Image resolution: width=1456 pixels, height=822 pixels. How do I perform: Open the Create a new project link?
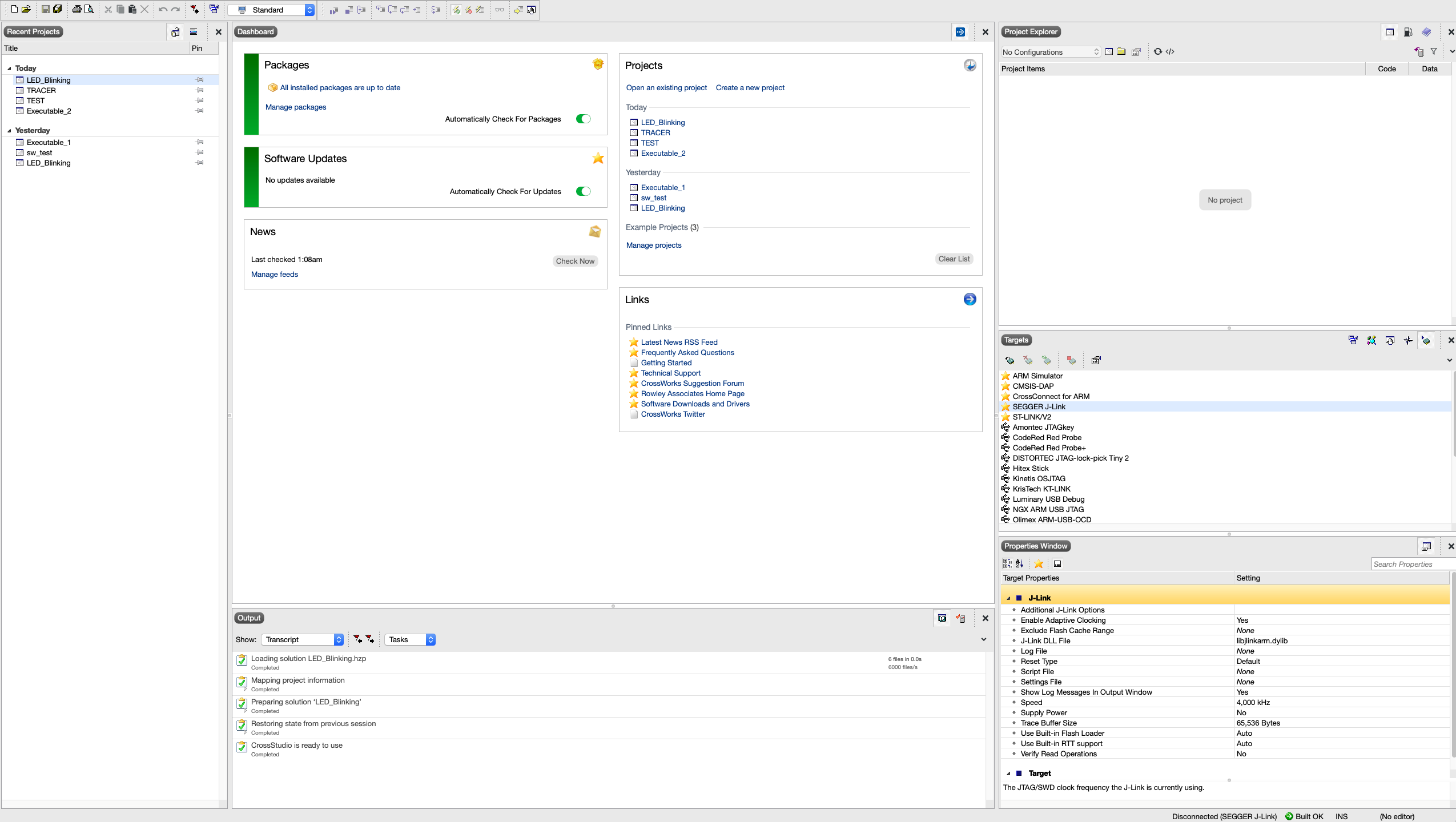click(x=750, y=87)
